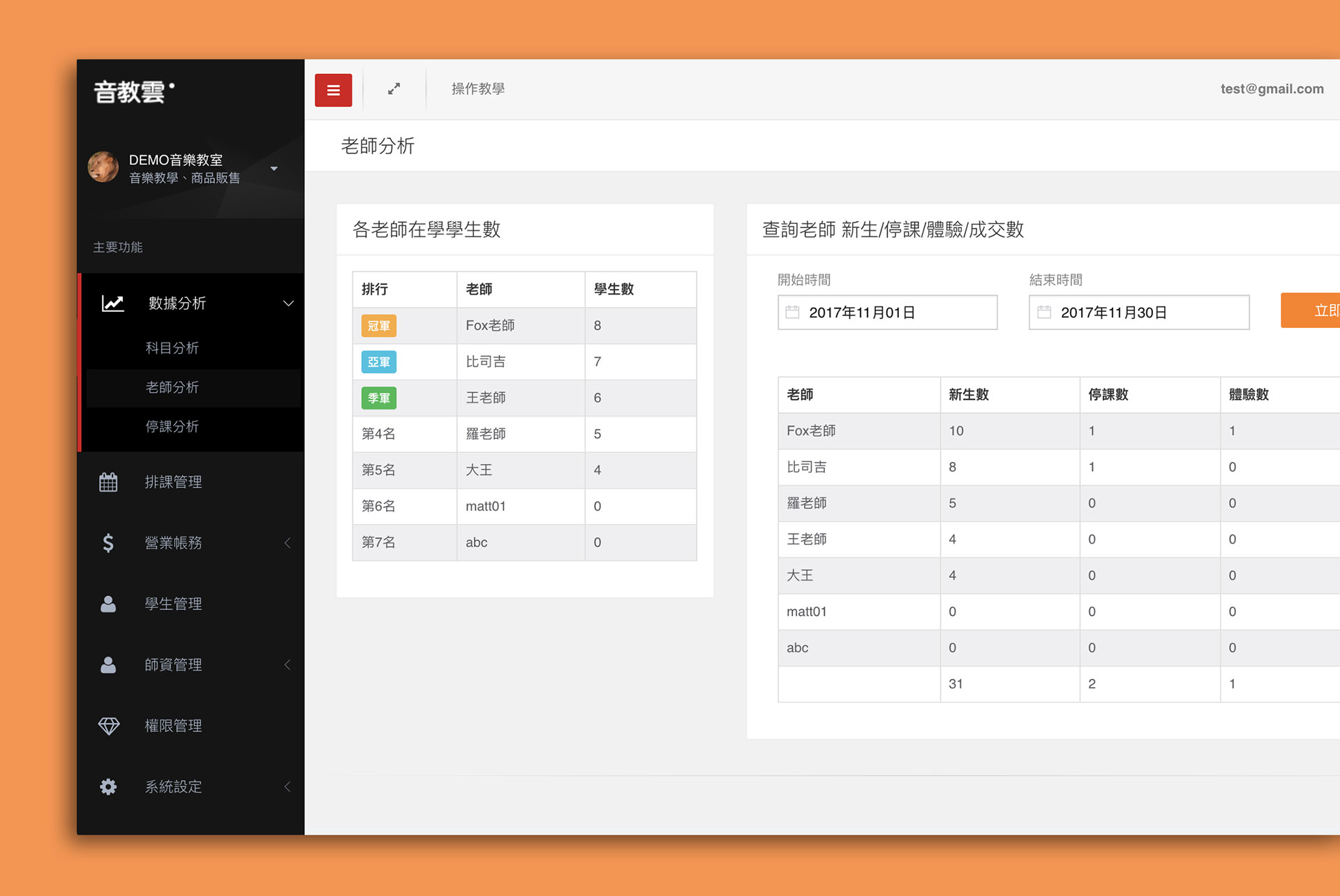Click the orange search button
Viewport: 1340px width, 896px height.
point(1312,311)
